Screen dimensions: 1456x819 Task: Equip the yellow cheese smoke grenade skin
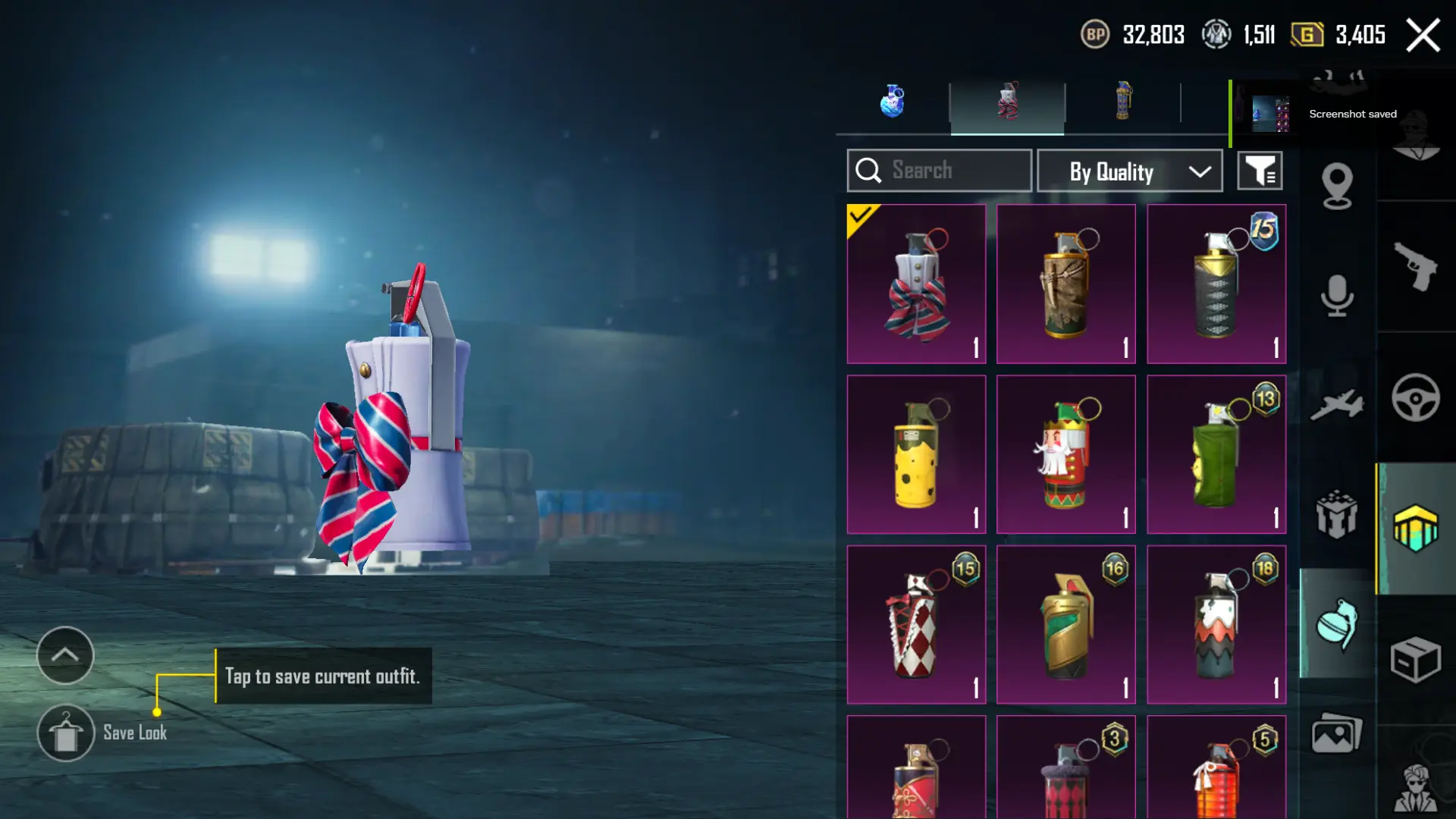[916, 454]
